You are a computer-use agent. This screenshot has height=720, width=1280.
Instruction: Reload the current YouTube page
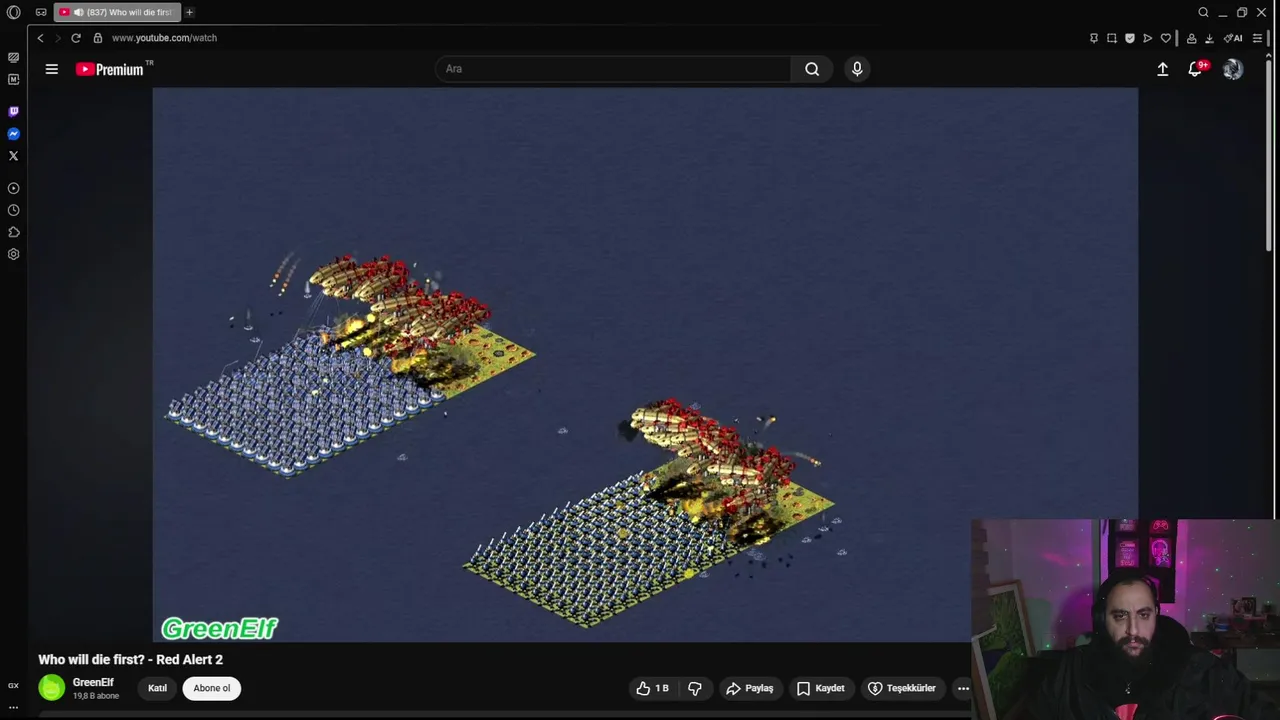point(76,38)
